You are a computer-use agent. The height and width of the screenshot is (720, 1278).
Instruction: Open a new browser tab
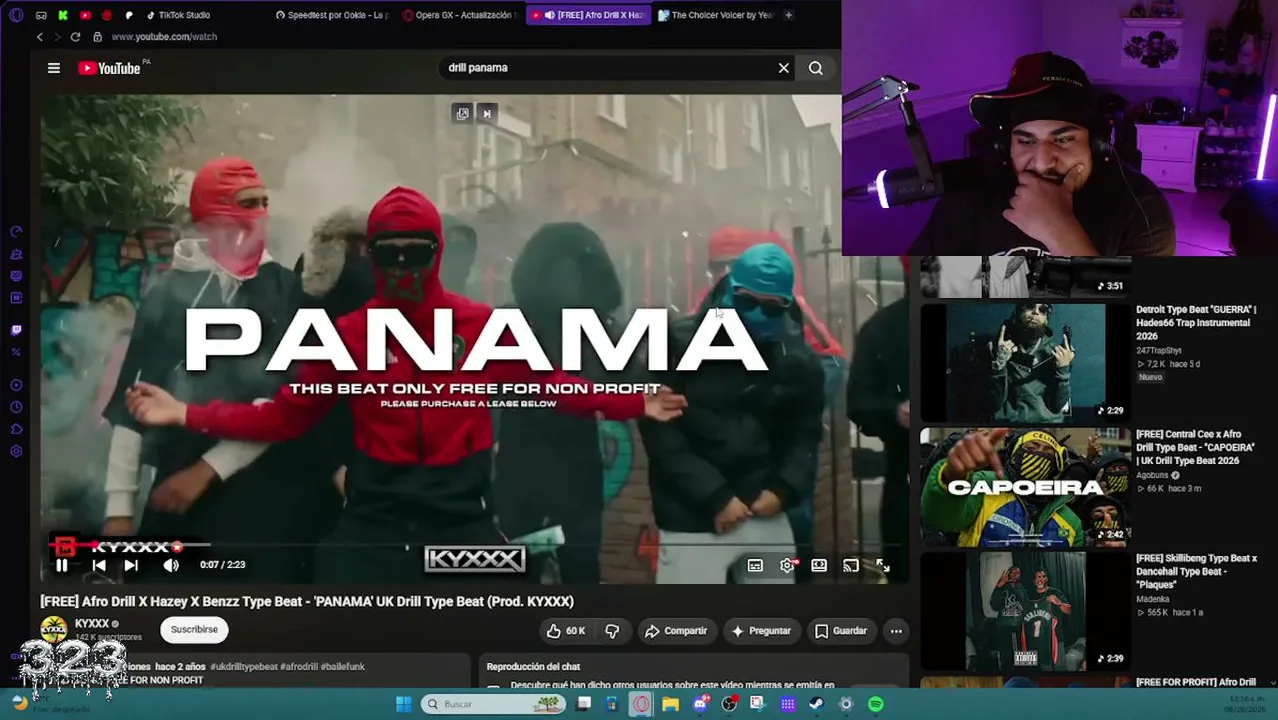tap(788, 15)
